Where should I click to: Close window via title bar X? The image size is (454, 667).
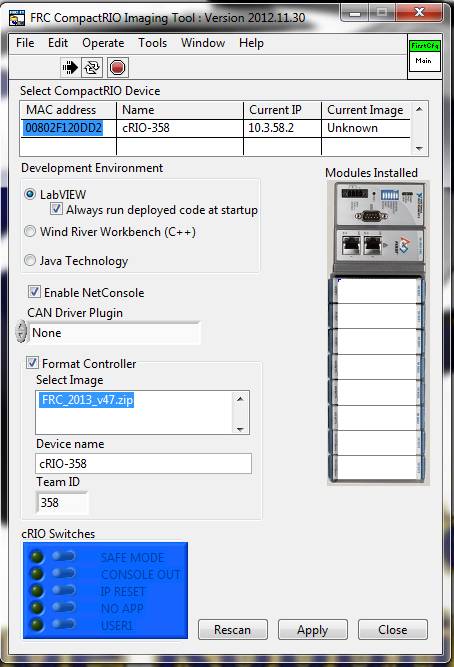point(419,13)
